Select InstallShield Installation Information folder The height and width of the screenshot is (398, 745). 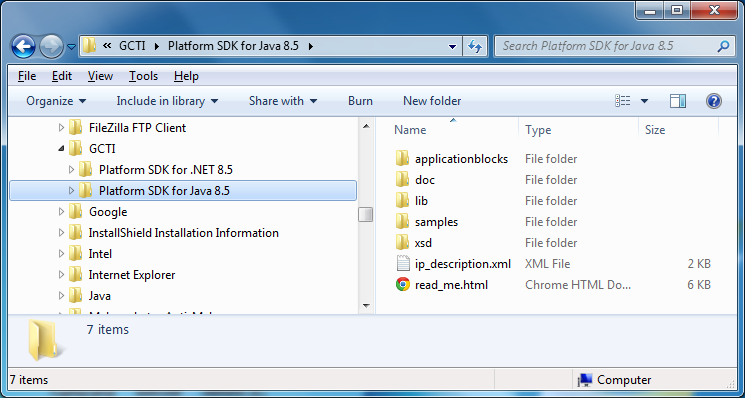click(x=183, y=233)
